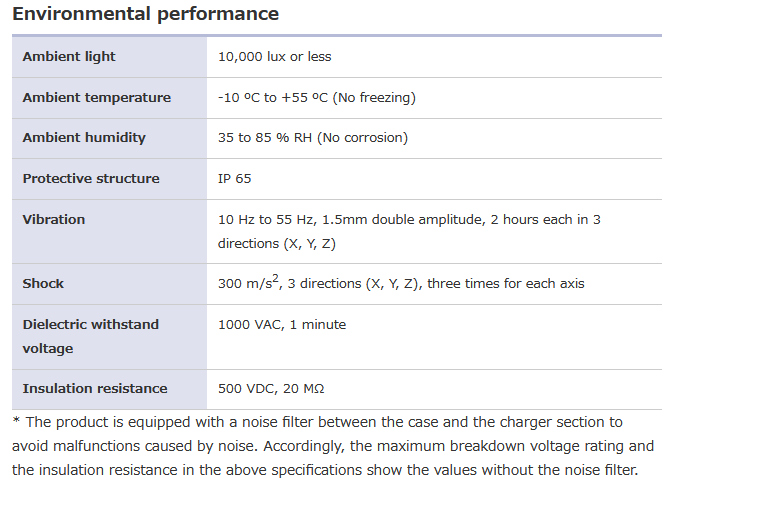
Task: Click the (No corrosion) note
Action: (x=362, y=138)
